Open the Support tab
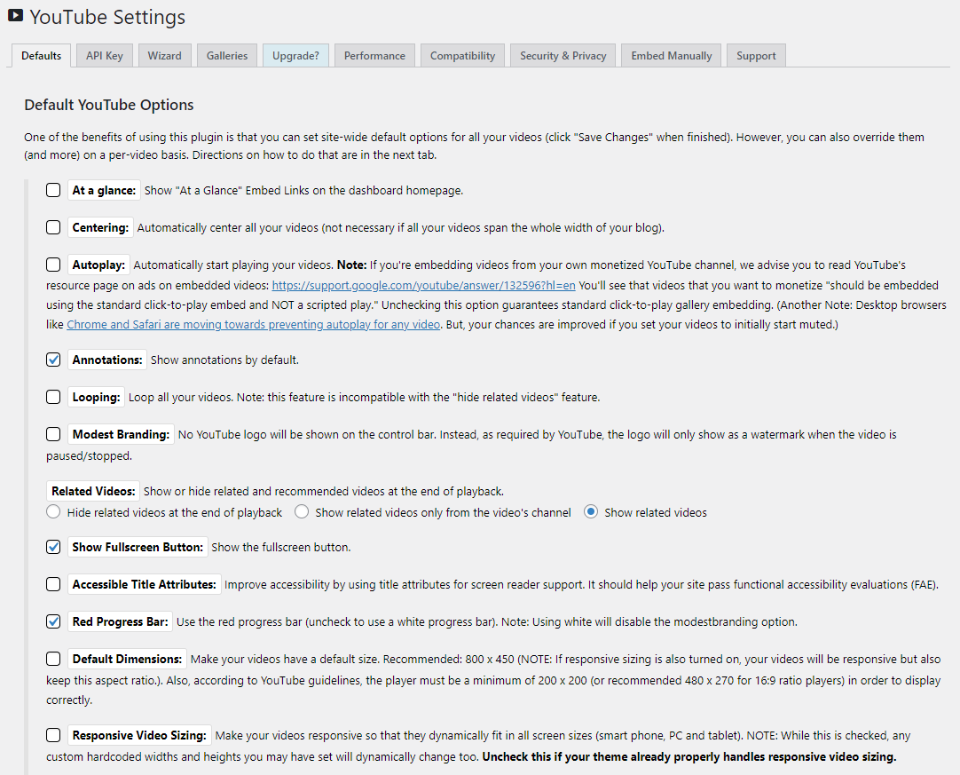 tap(756, 56)
